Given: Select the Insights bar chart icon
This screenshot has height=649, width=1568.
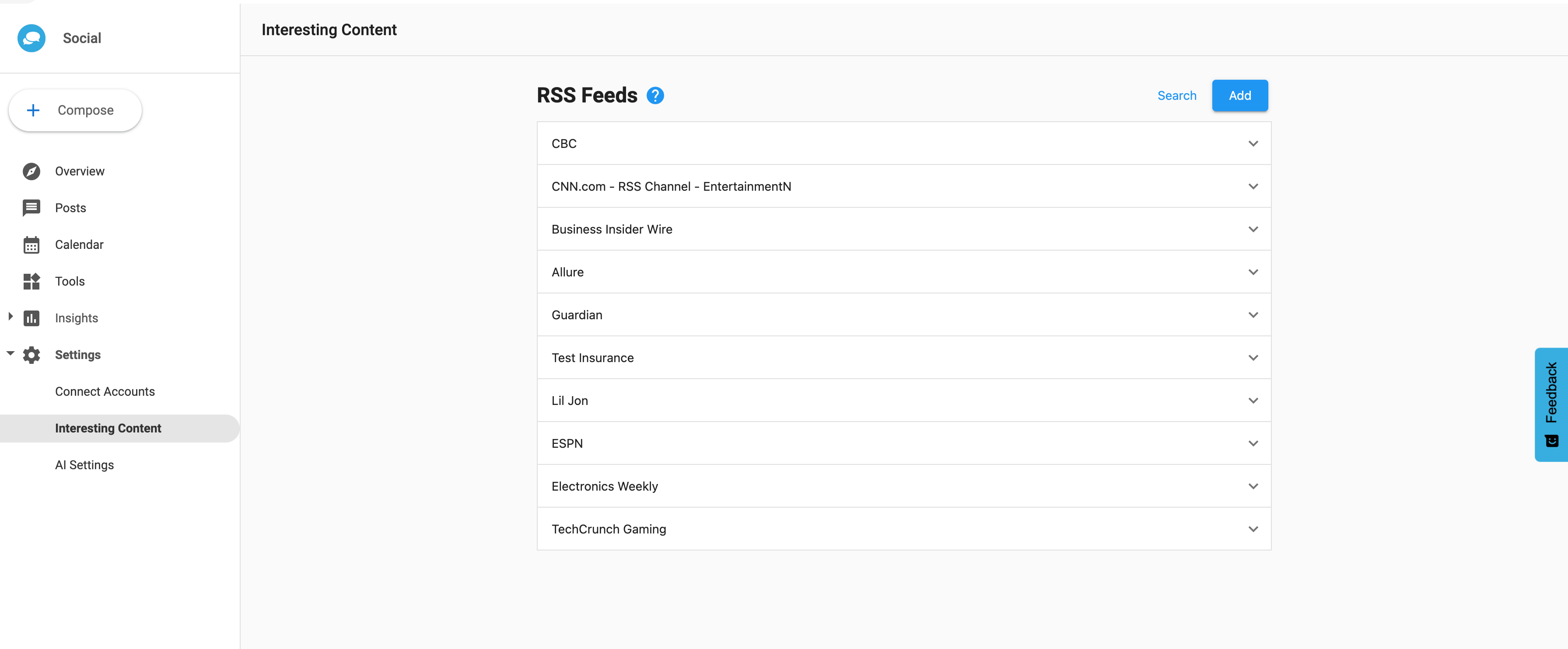Looking at the screenshot, I should [x=31, y=318].
